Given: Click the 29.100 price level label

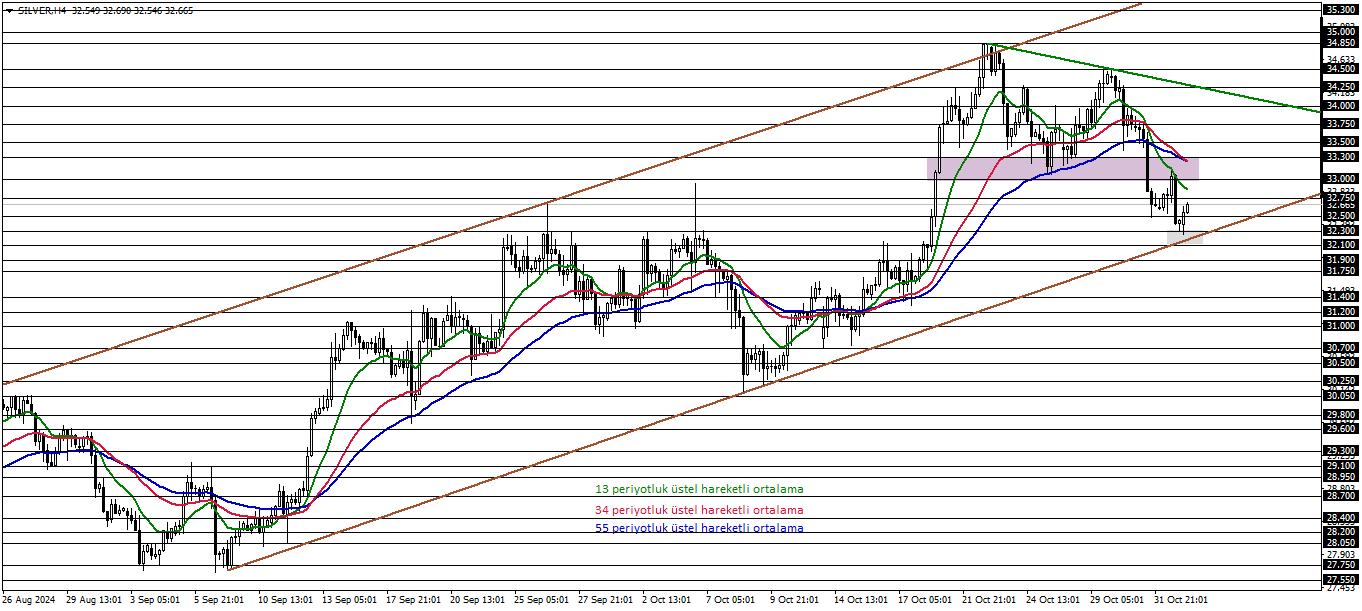Looking at the screenshot, I should 1340,466.
